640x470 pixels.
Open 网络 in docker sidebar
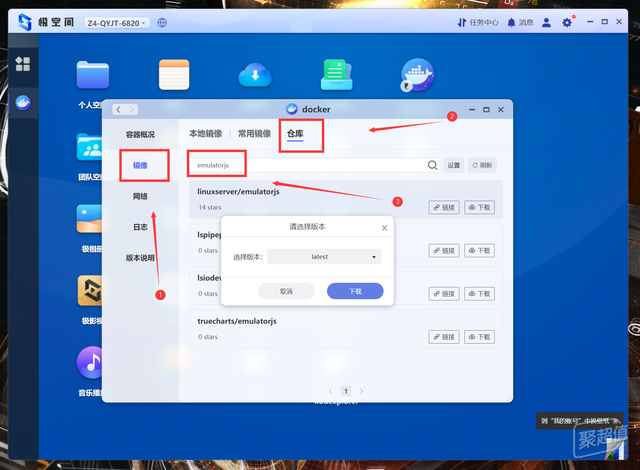pos(140,196)
